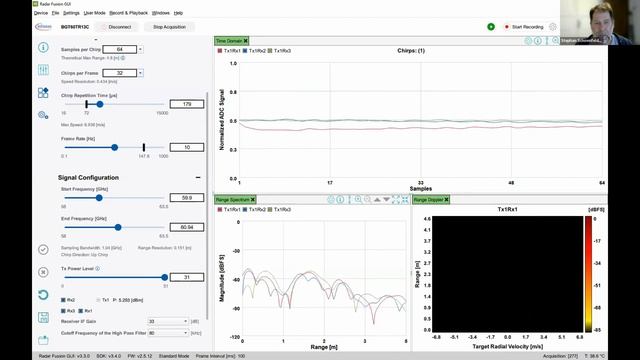Screen dimensions: 640x360
Task: Open the sliders configuration icon in sidebar
Action: pyautogui.click(x=43, y=70)
